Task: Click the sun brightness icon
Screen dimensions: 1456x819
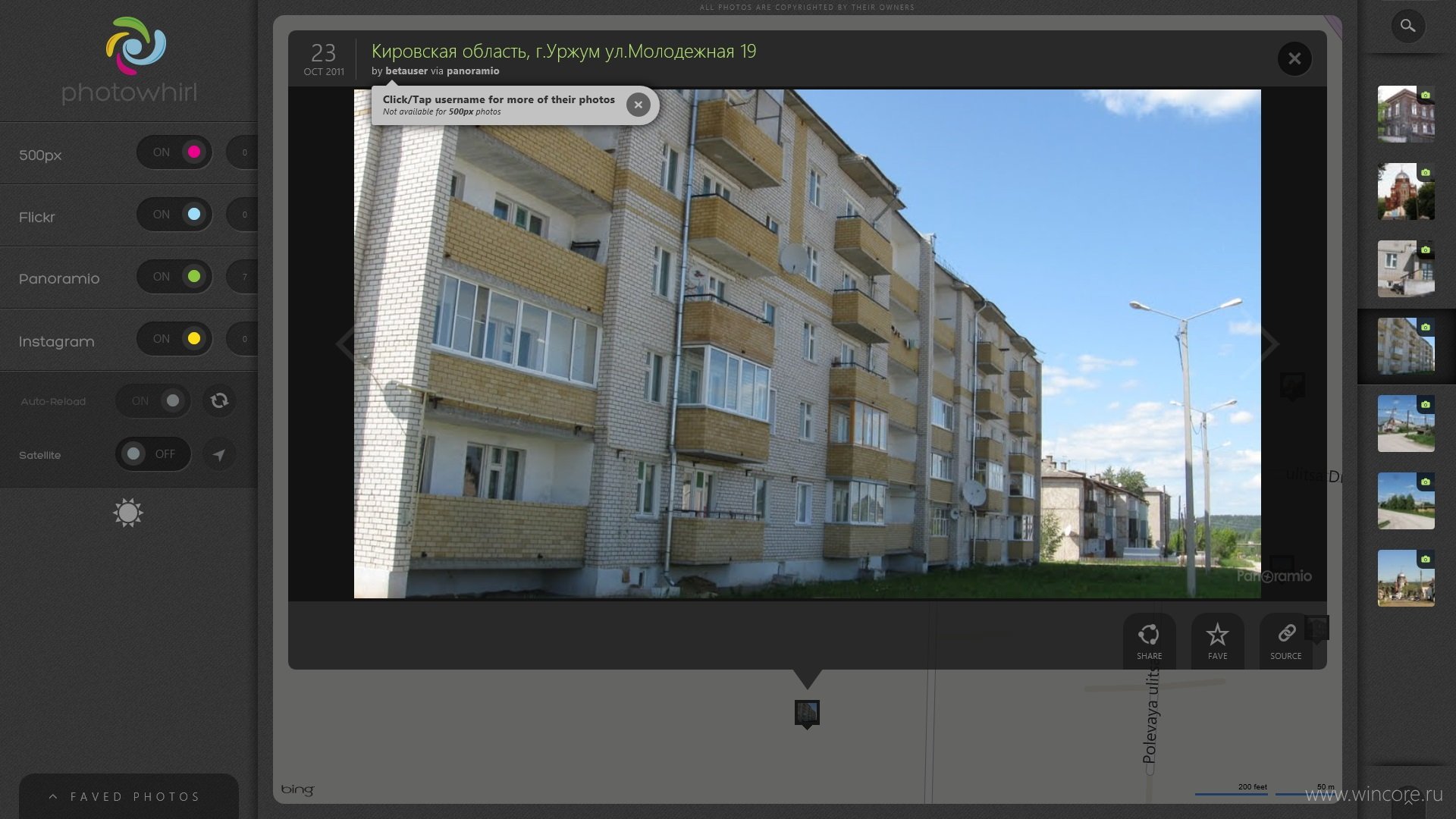Action: coord(127,513)
